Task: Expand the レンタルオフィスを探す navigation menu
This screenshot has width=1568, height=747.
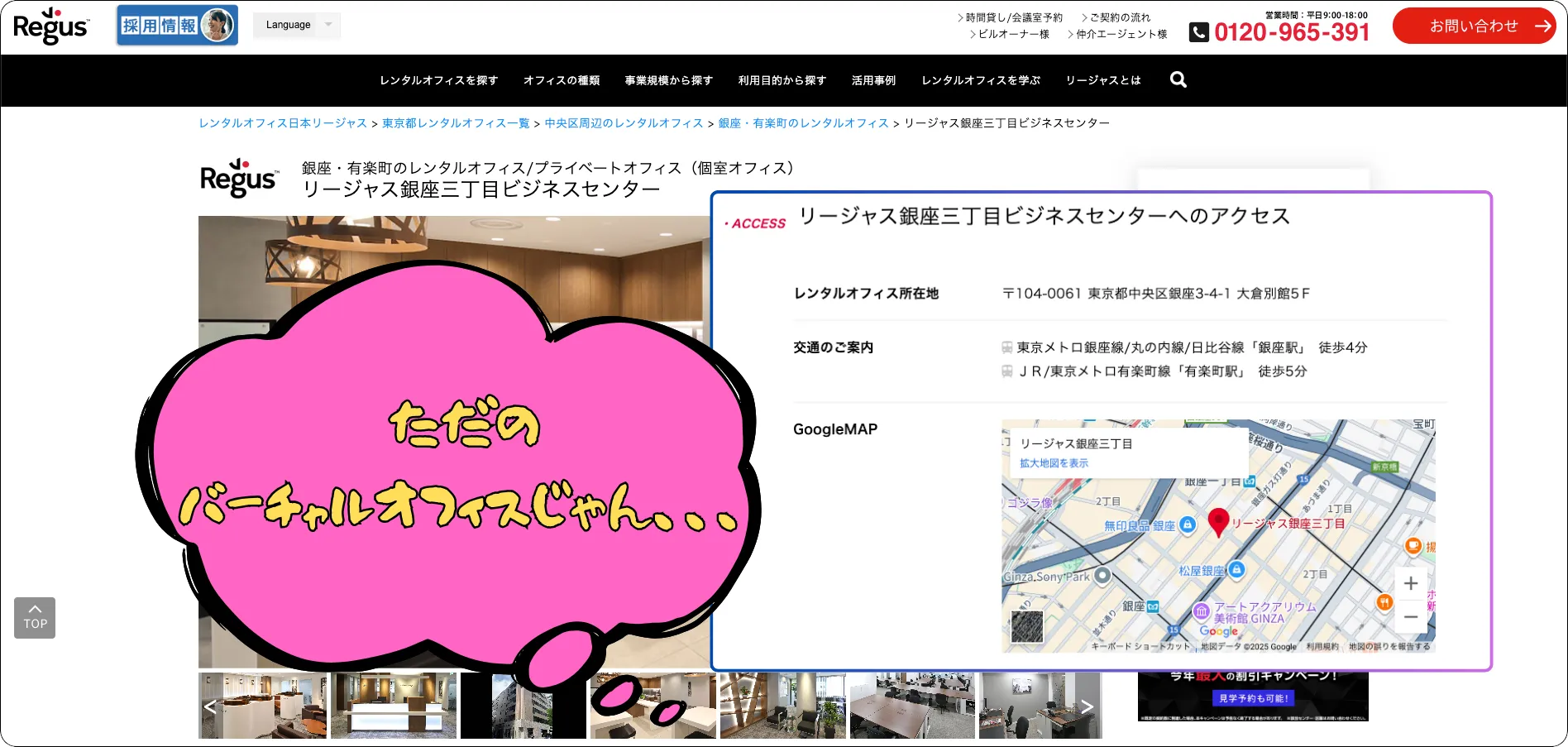Action: pyautogui.click(x=437, y=80)
